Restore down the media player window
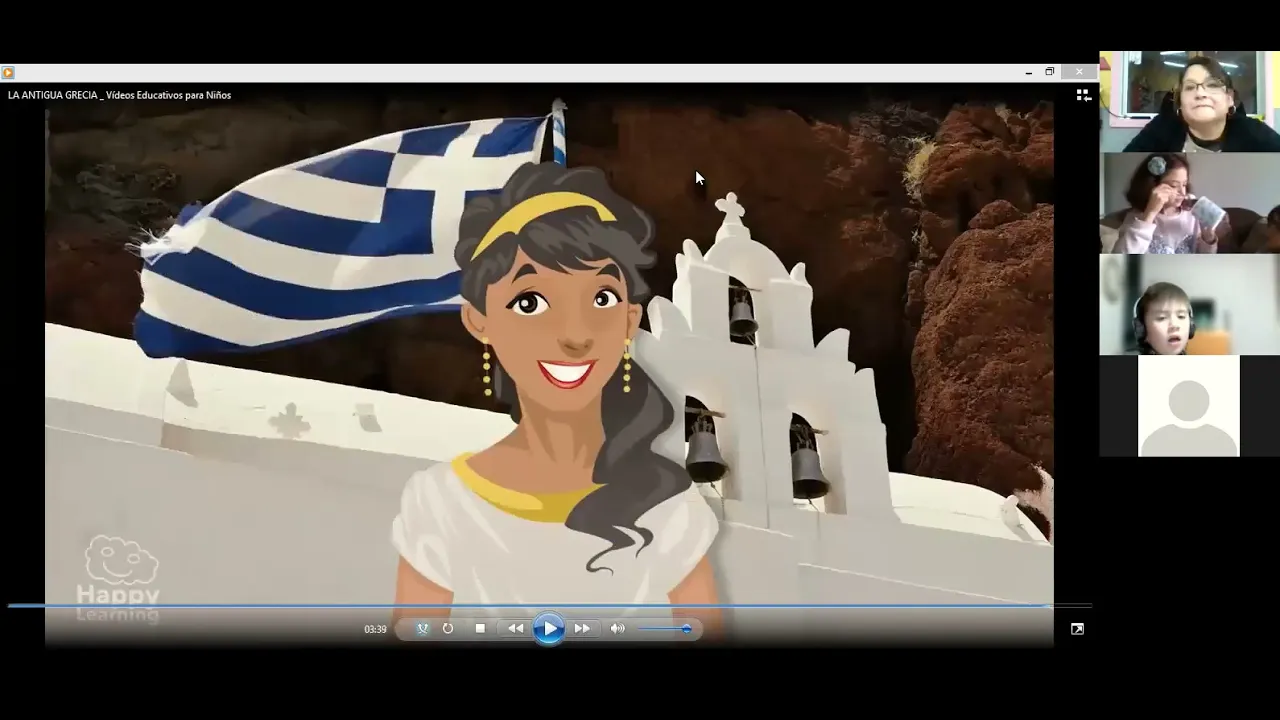This screenshot has height=720, width=1280. [x=1050, y=72]
